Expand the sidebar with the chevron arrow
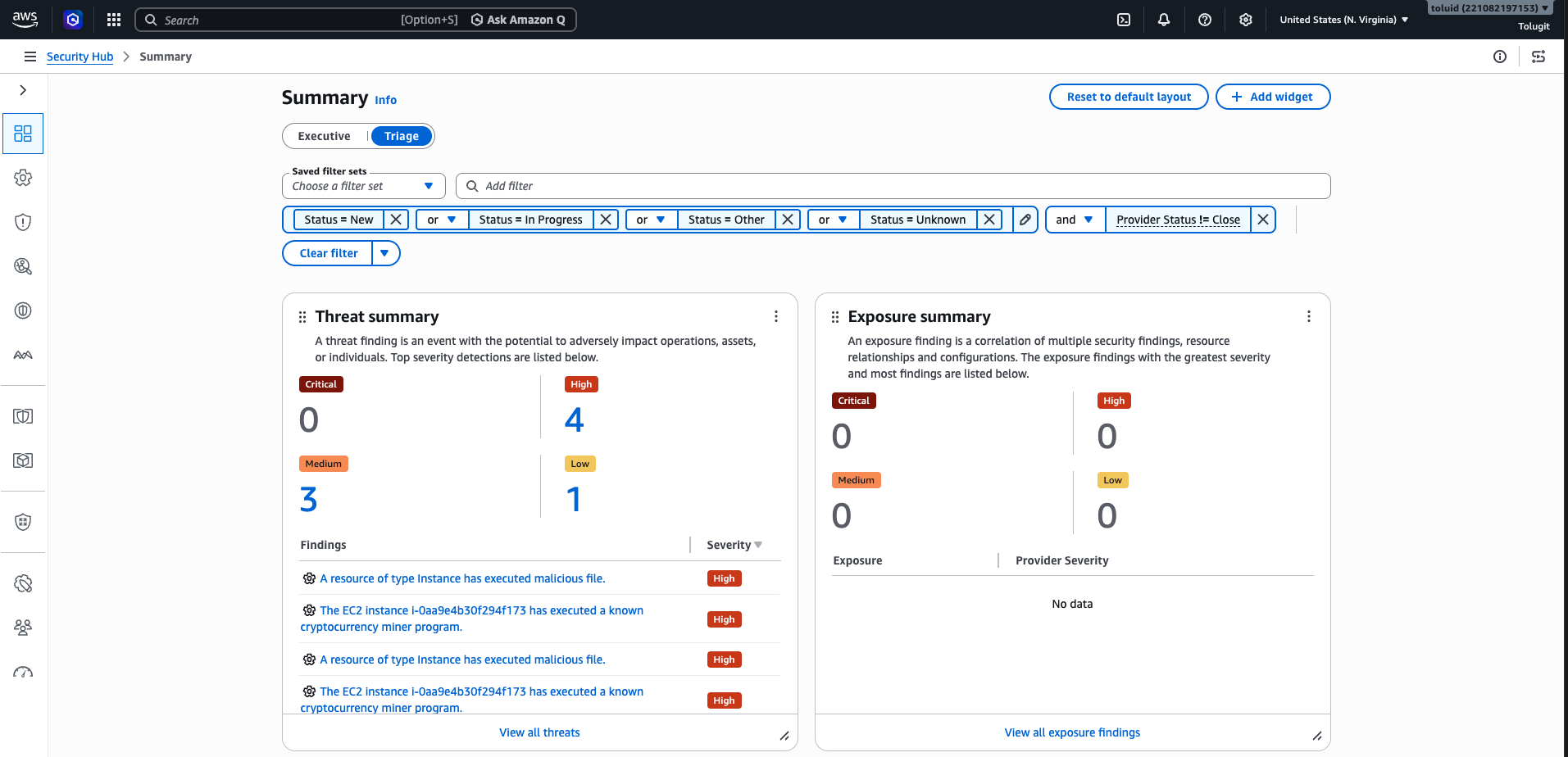The width and height of the screenshot is (1568, 757). point(23,90)
